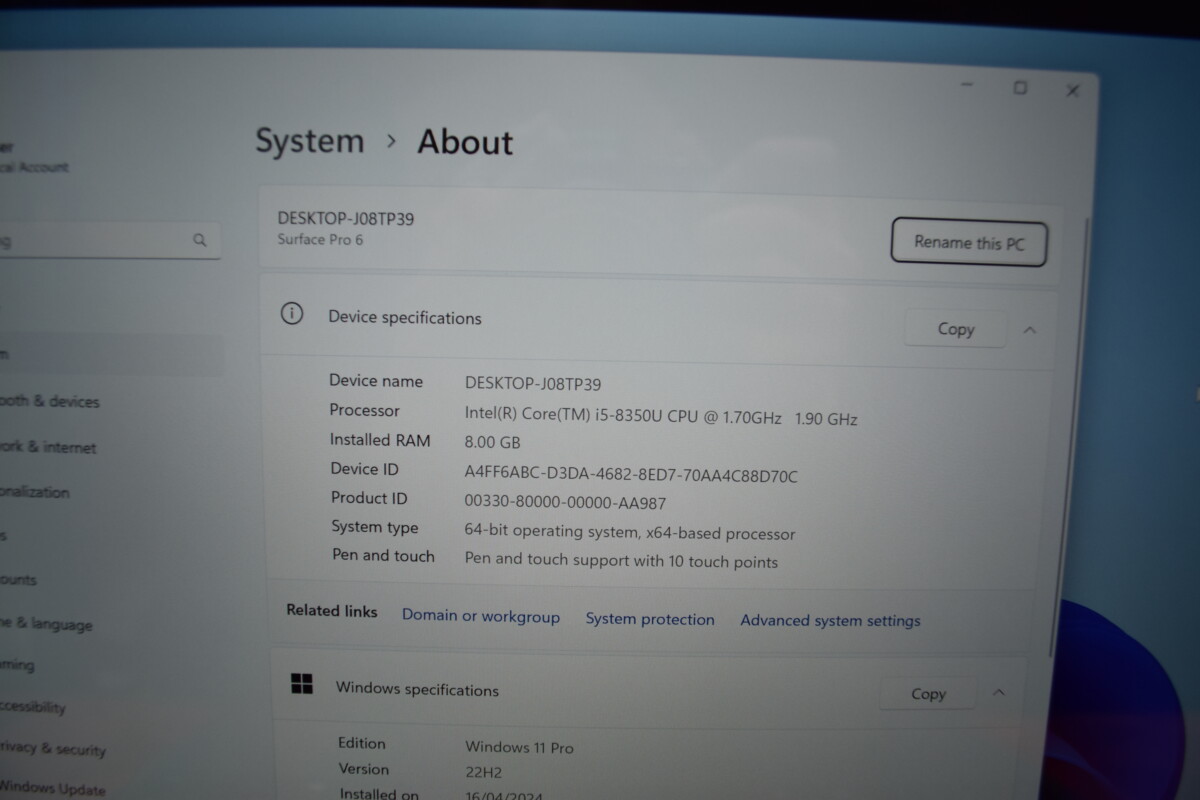Screen dimensions: 1200x800
Task: Click the Related links label
Action: [332, 610]
